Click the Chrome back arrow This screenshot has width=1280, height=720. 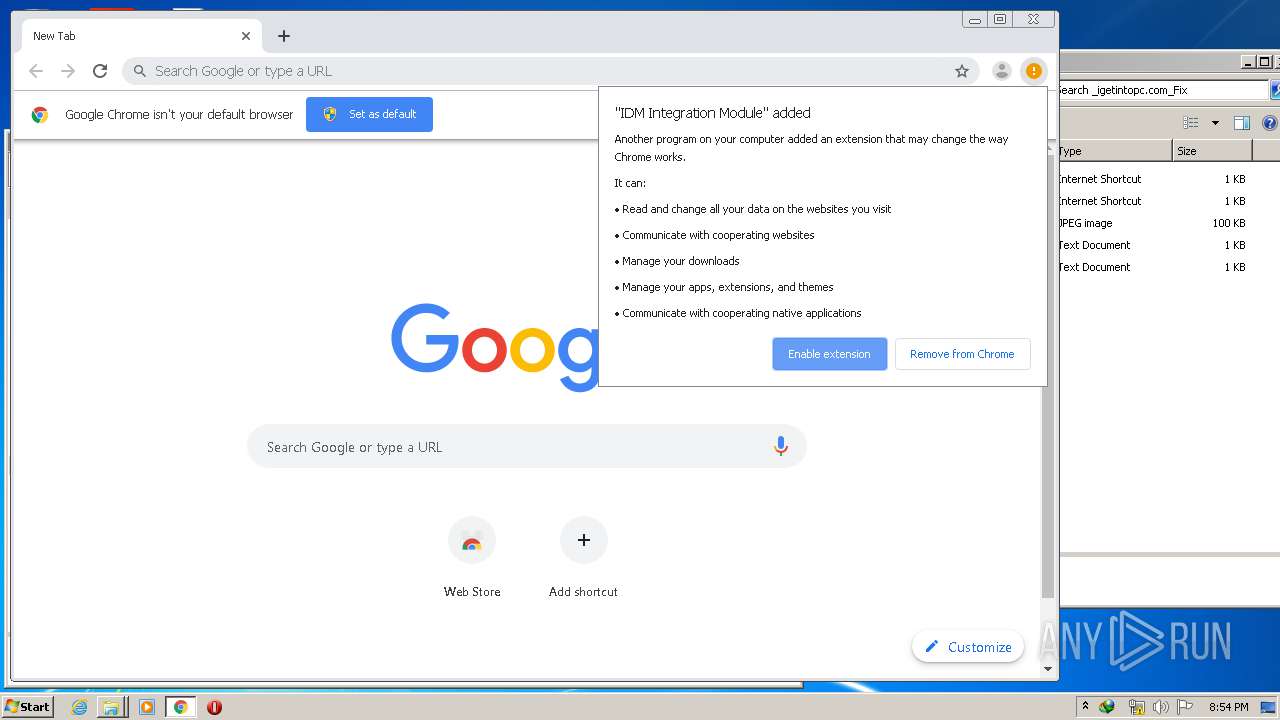pos(36,71)
